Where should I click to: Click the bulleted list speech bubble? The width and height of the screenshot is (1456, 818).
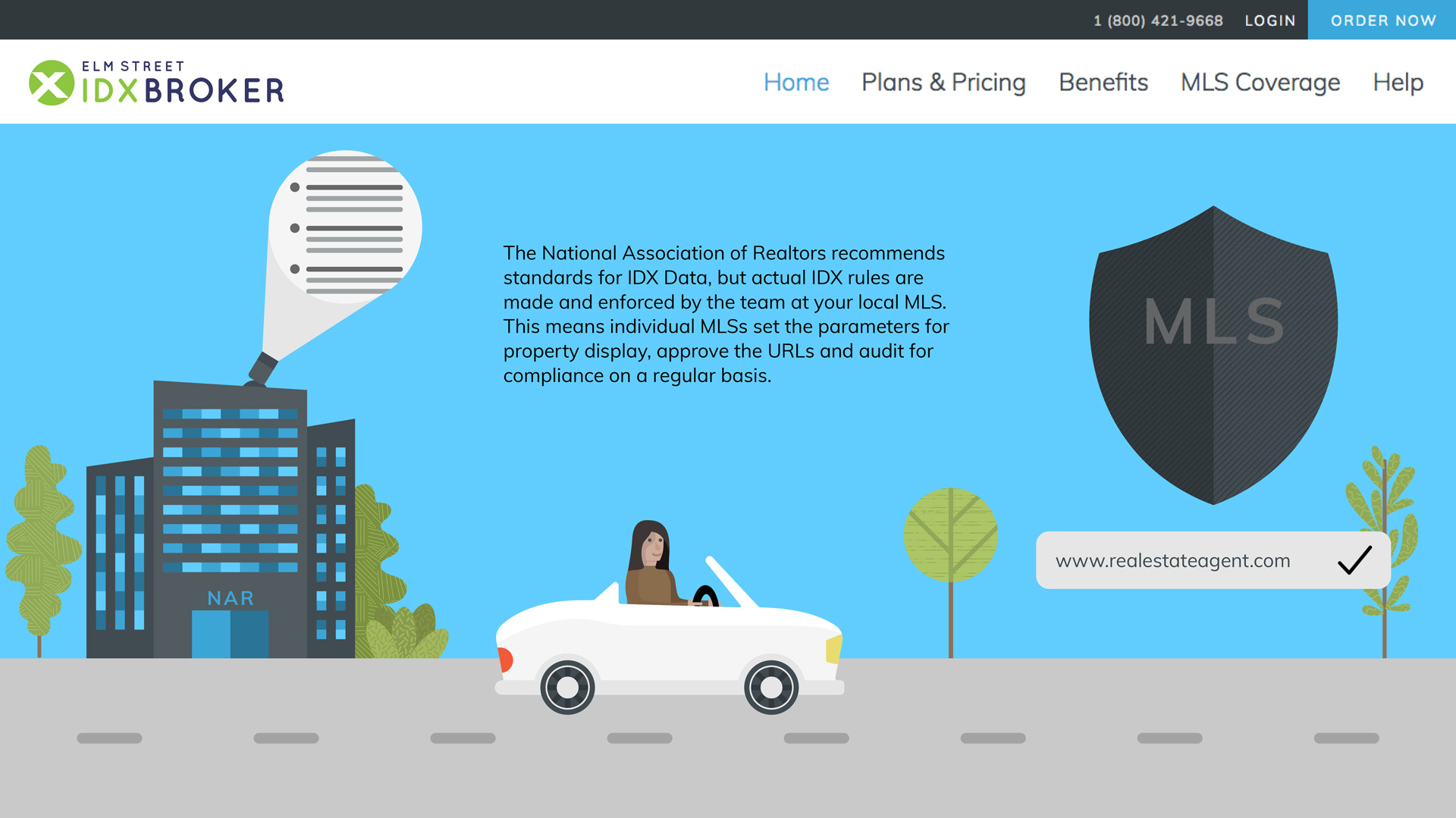click(x=345, y=227)
